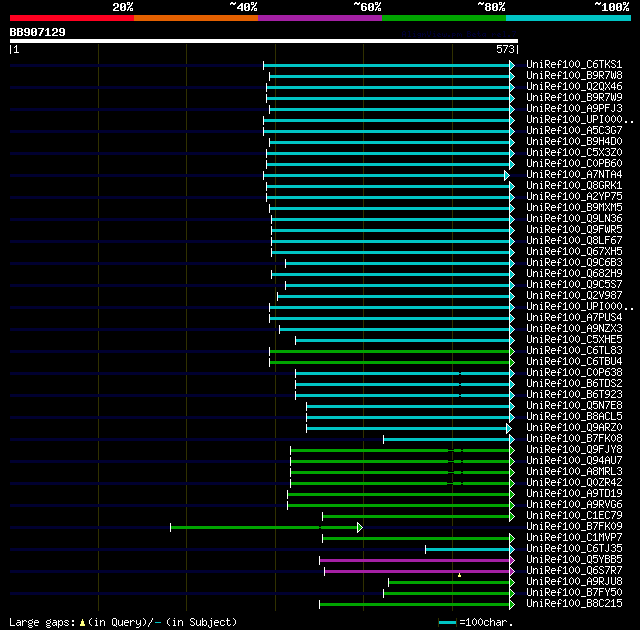The image size is (640, 630).
Task: Click the yellow gap marker under UniRef100_Q6S7R7 bar
Action: 459,575
